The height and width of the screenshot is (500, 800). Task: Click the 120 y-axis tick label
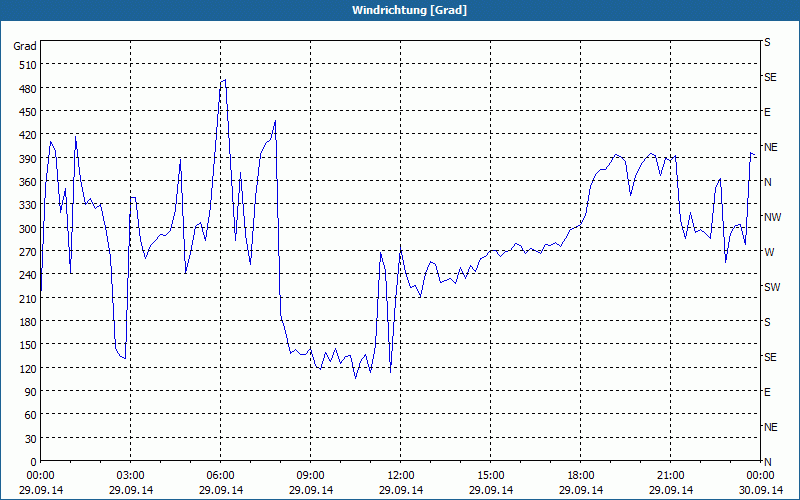(x=28, y=369)
